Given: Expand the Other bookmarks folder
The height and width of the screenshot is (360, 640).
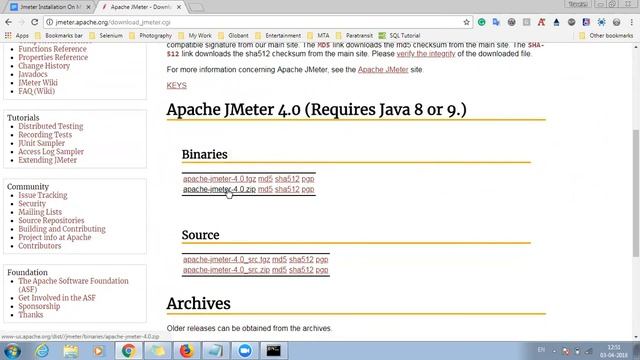Looking at the screenshot, I should (606, 36).
